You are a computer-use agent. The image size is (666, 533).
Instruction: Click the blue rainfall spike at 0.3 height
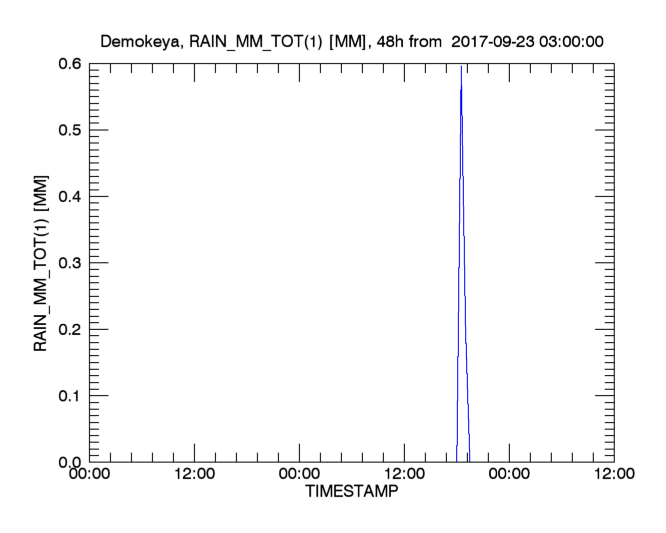(459, 263)
